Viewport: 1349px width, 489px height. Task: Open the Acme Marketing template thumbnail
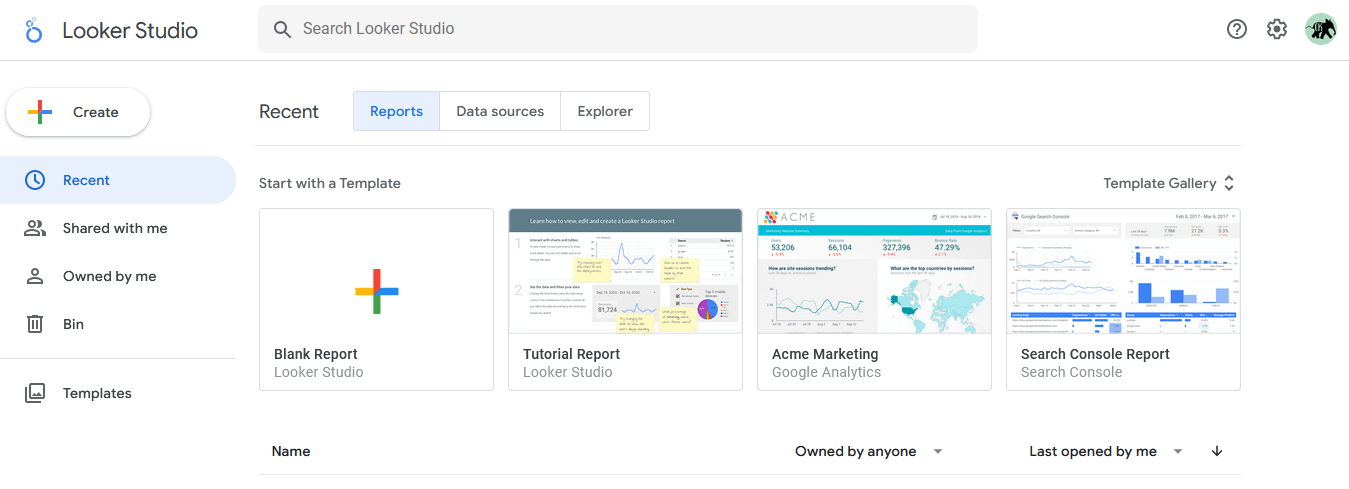[875, 271]
